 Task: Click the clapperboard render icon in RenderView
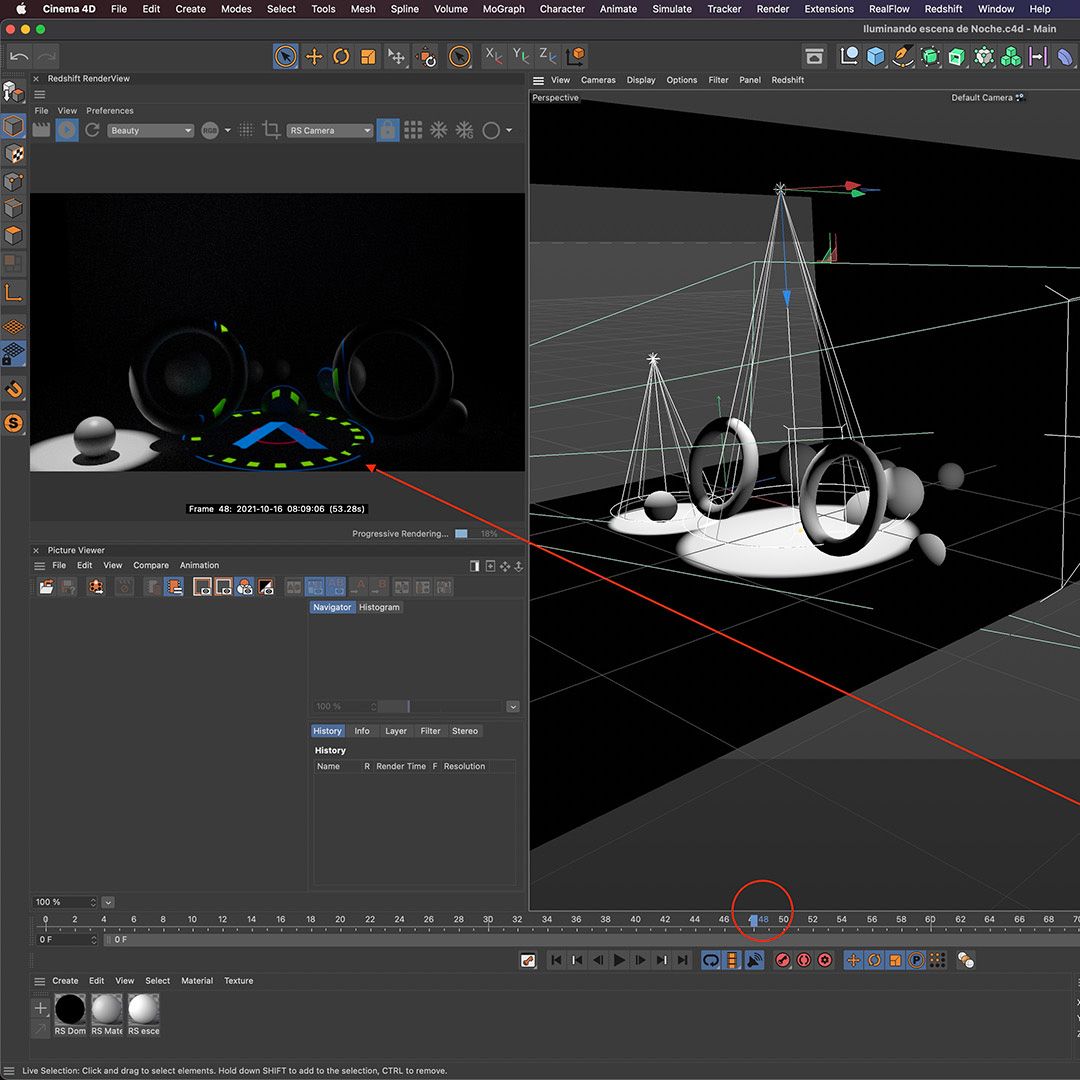tap(41, 129)
